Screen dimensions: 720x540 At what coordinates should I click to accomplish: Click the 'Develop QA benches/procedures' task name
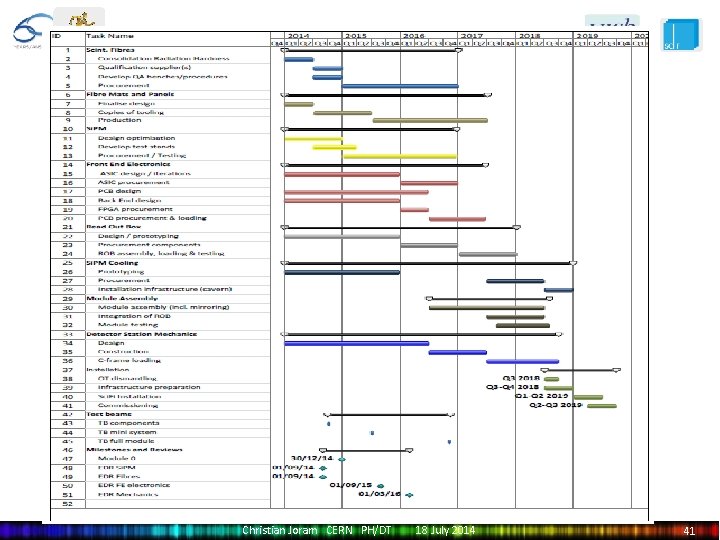coord(163,77)
